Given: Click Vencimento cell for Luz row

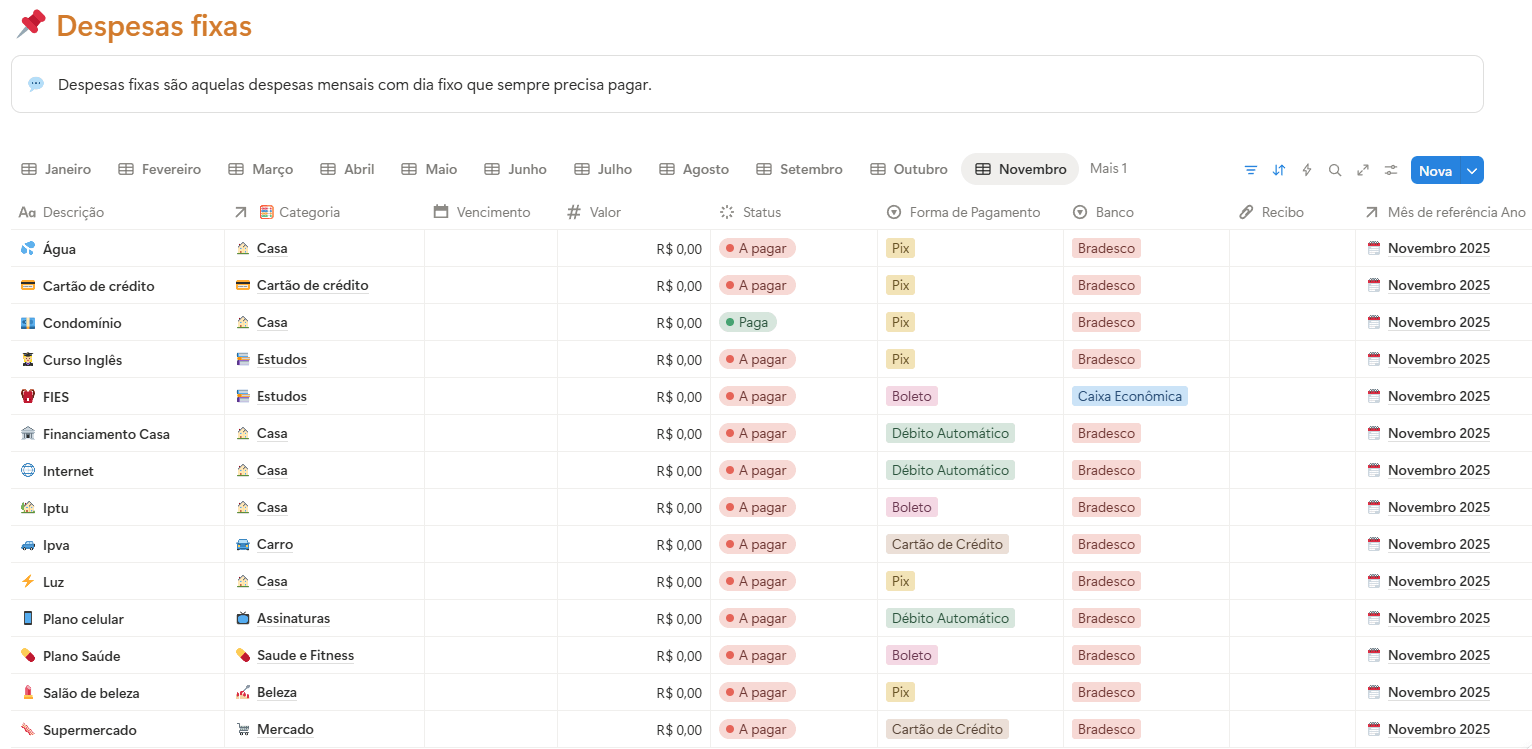Looking at the screenshot, I should [x=490, y=581].
